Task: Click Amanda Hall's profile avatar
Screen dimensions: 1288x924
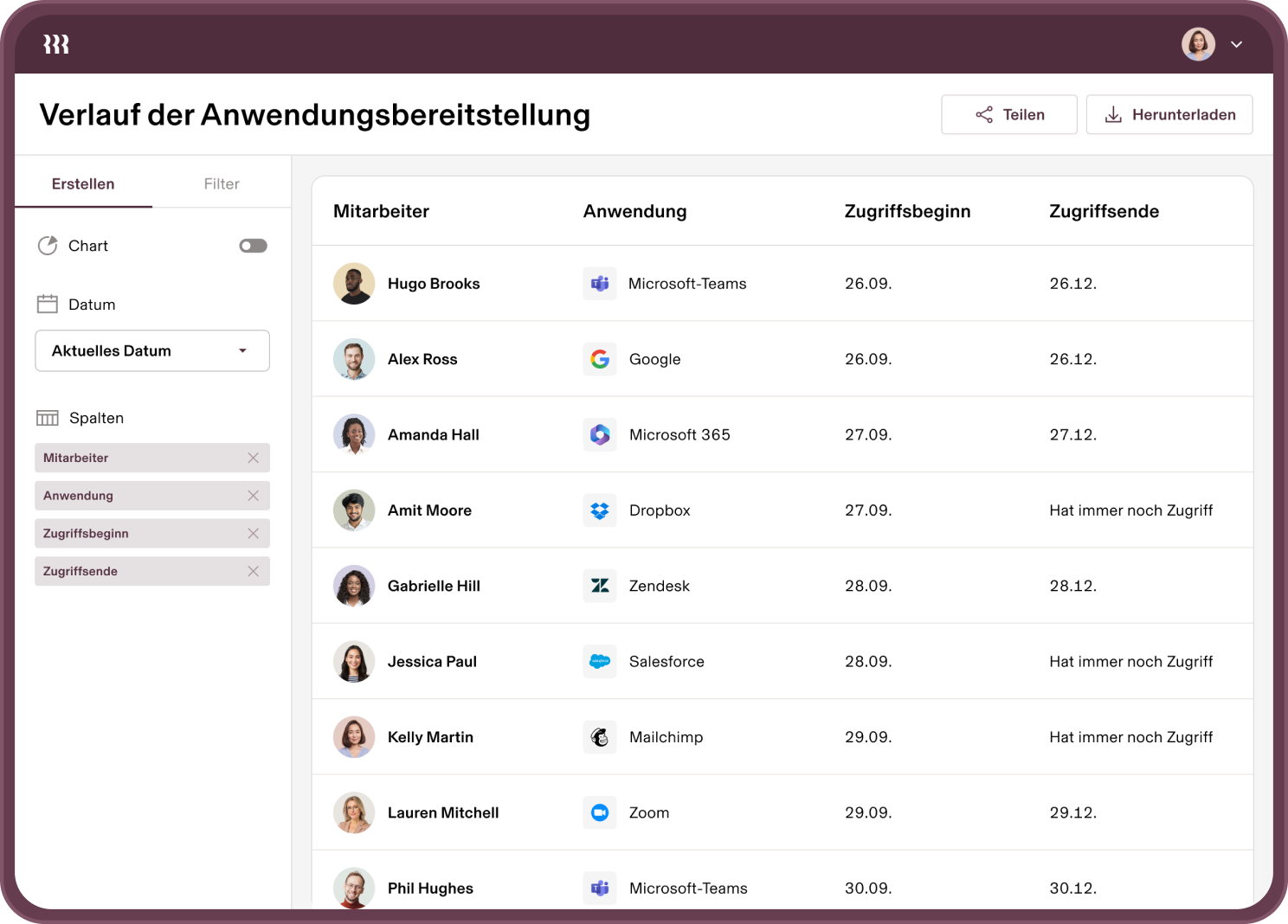Action: (354, 434)
